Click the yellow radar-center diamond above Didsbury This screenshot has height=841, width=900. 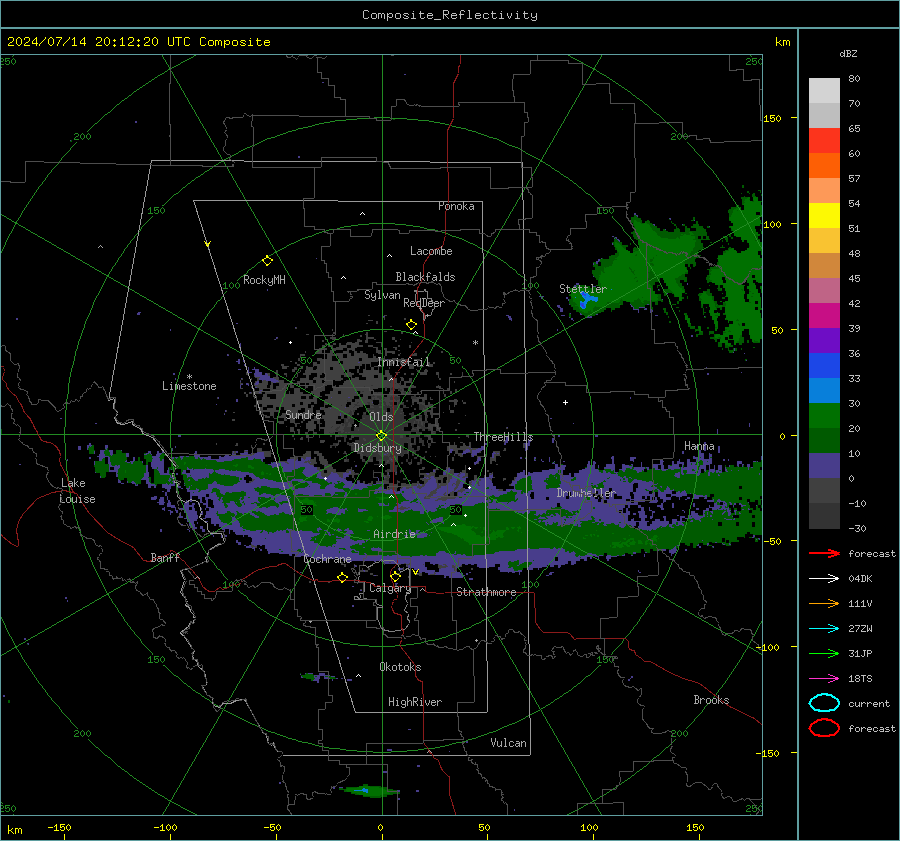[x=381, y=435]
